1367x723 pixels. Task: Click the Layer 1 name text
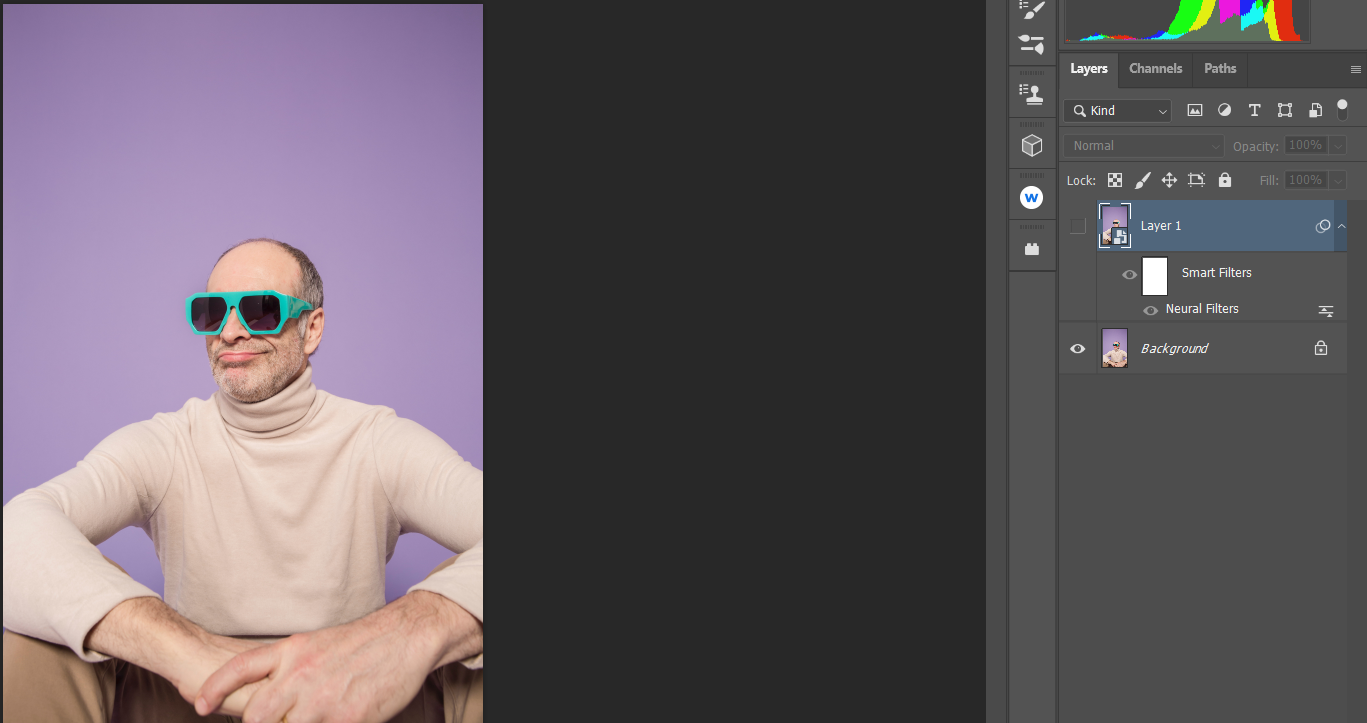click(x=1161, y=226)
